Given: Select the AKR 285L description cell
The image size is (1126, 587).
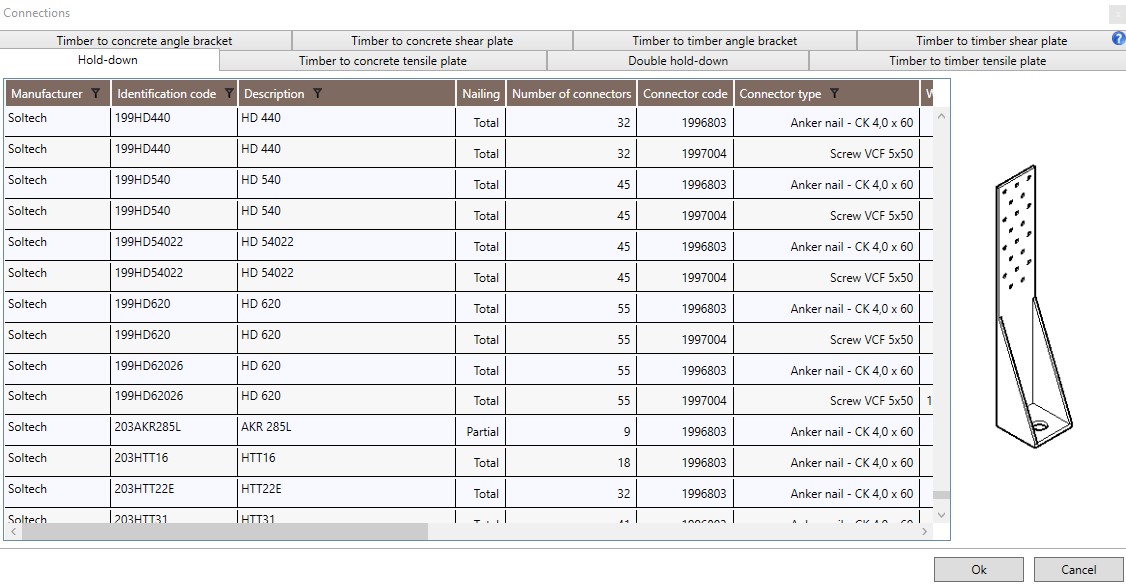Looking at the screenshot, I should 346,430.
